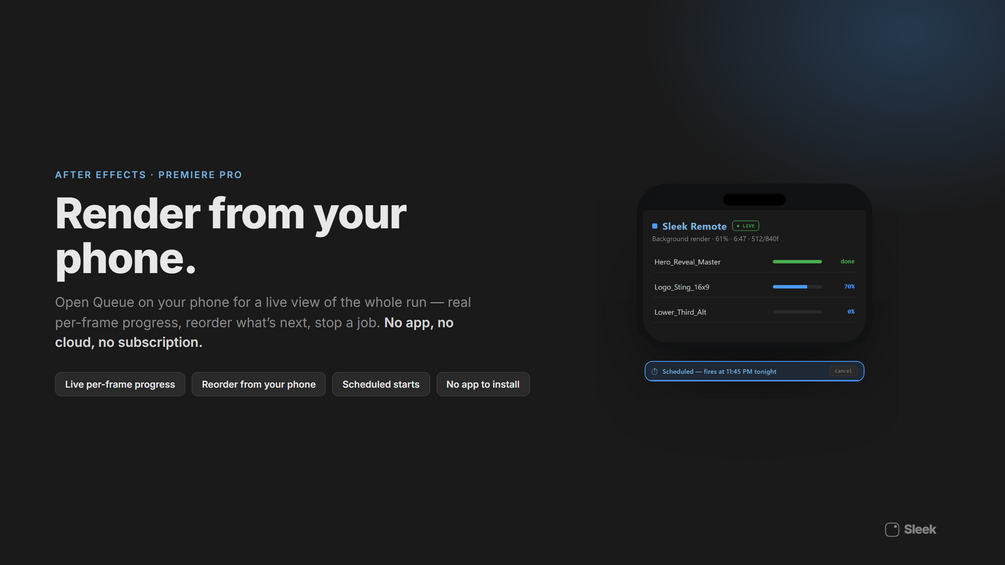Click the blue square icon beside Sleek Remote

pyautogui.click(x=654, y=226)
